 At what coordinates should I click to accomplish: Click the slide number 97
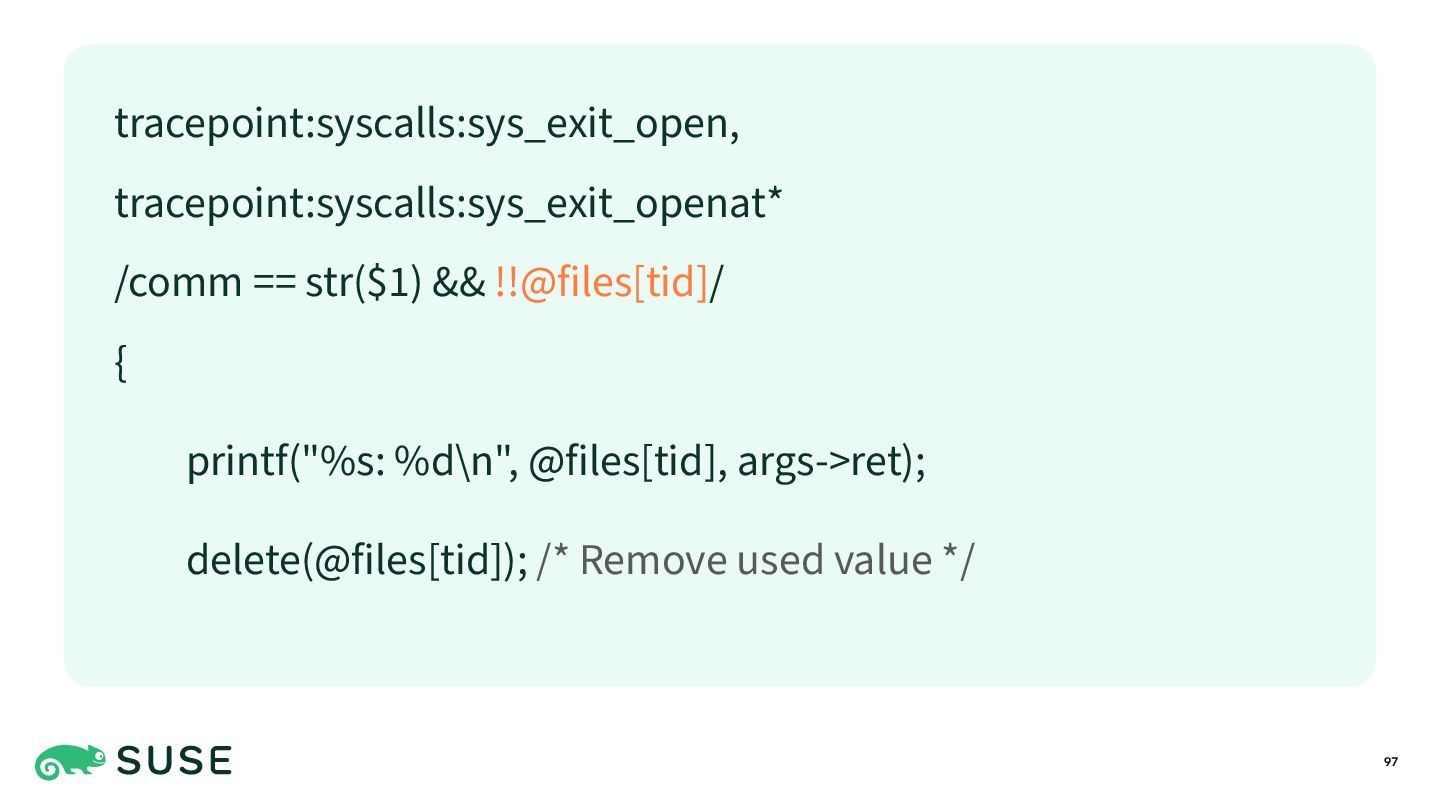pos(1390,762)
